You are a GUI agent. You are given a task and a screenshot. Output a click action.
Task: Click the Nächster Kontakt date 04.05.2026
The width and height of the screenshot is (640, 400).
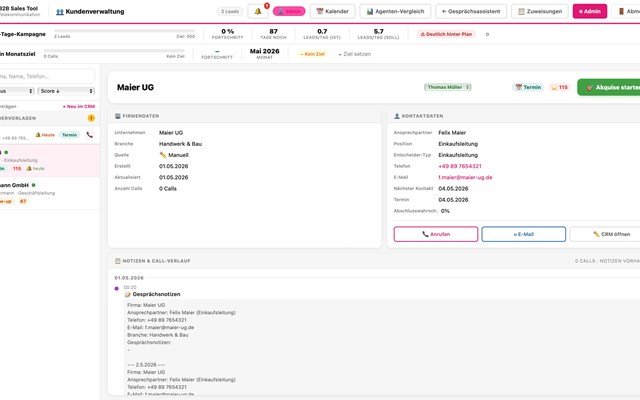tap(453, 189)
